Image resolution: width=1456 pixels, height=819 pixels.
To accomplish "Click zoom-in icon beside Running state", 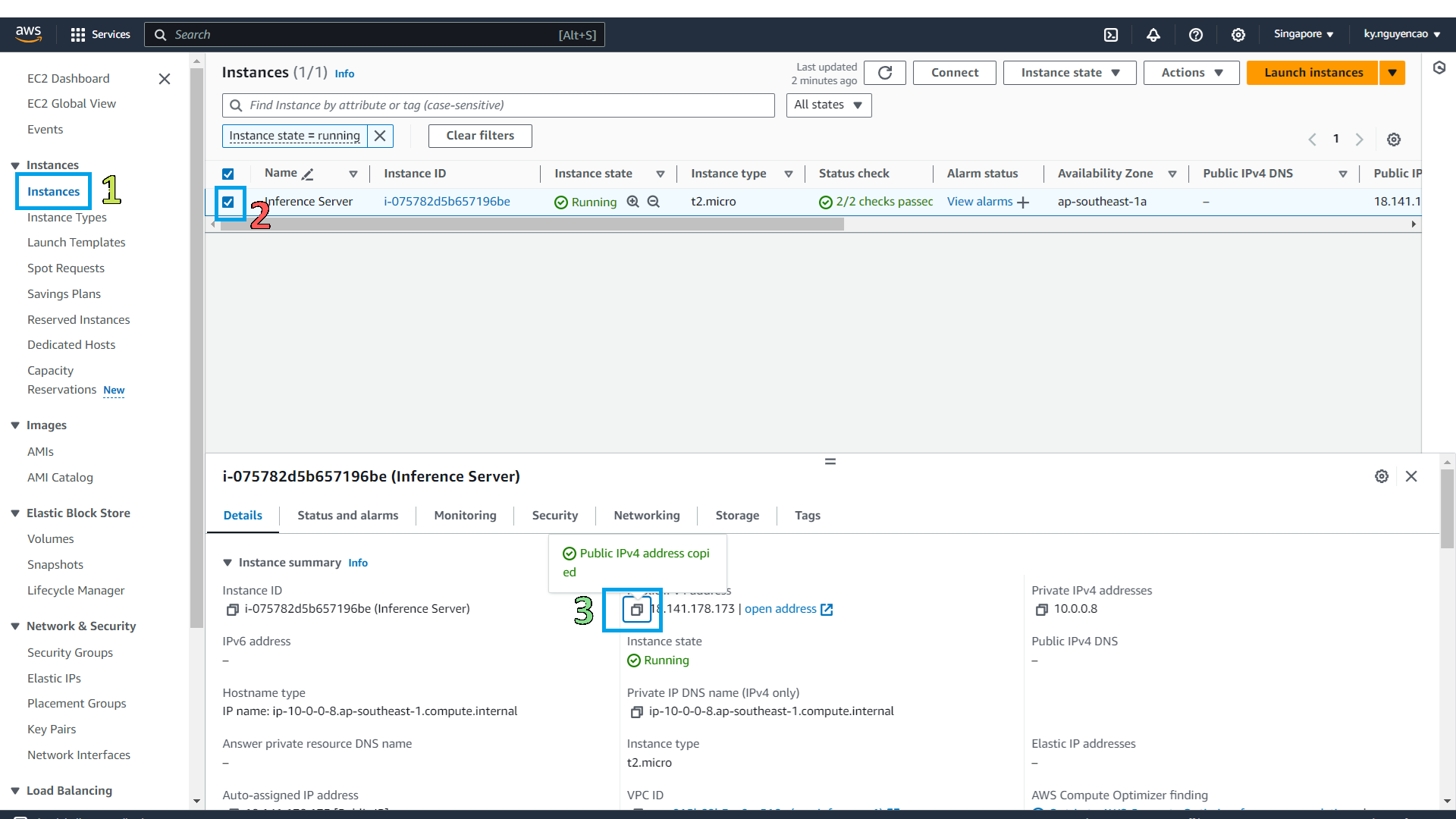I will 633,202.
